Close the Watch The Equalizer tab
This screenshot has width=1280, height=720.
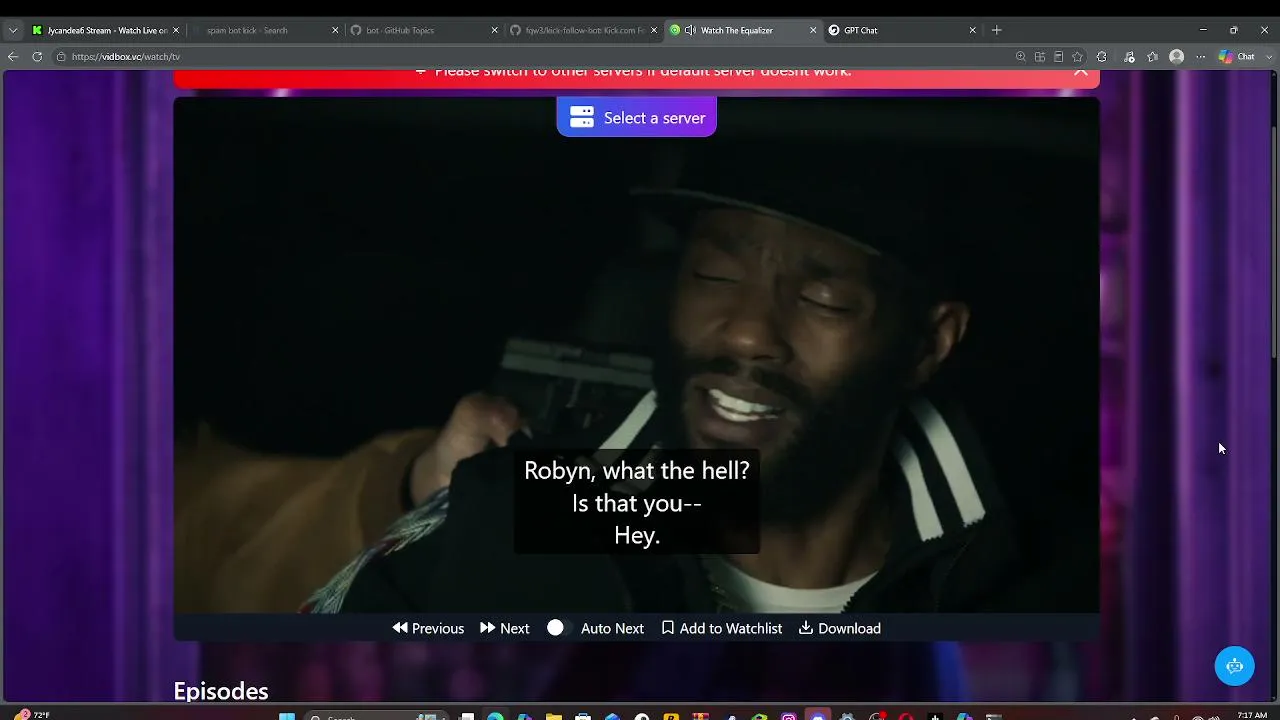pyautogui.click(x=812, y=30)
